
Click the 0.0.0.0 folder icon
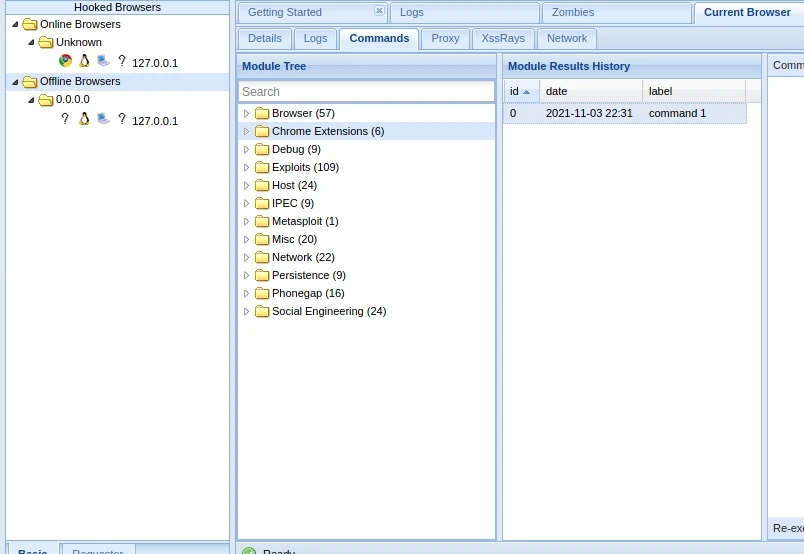46,100
